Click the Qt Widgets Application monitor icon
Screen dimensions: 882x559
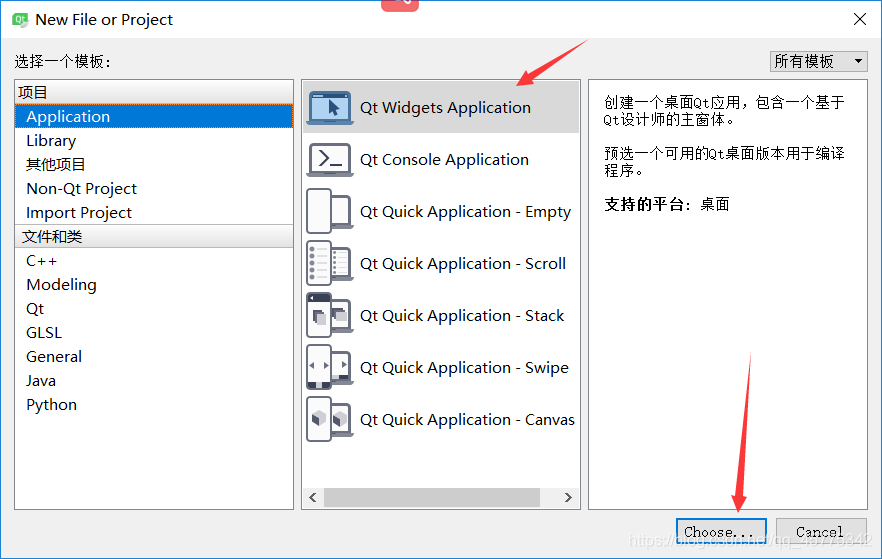330,107
